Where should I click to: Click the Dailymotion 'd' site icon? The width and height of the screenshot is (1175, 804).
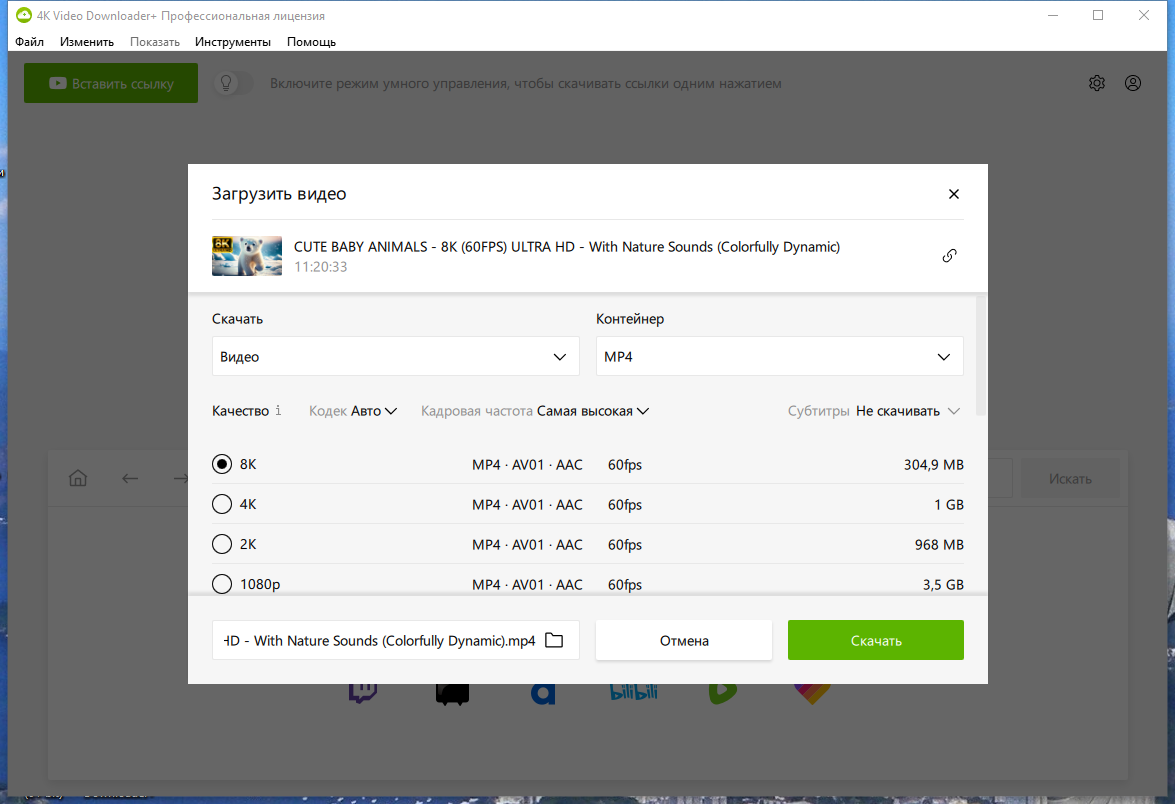click(543, 694)
